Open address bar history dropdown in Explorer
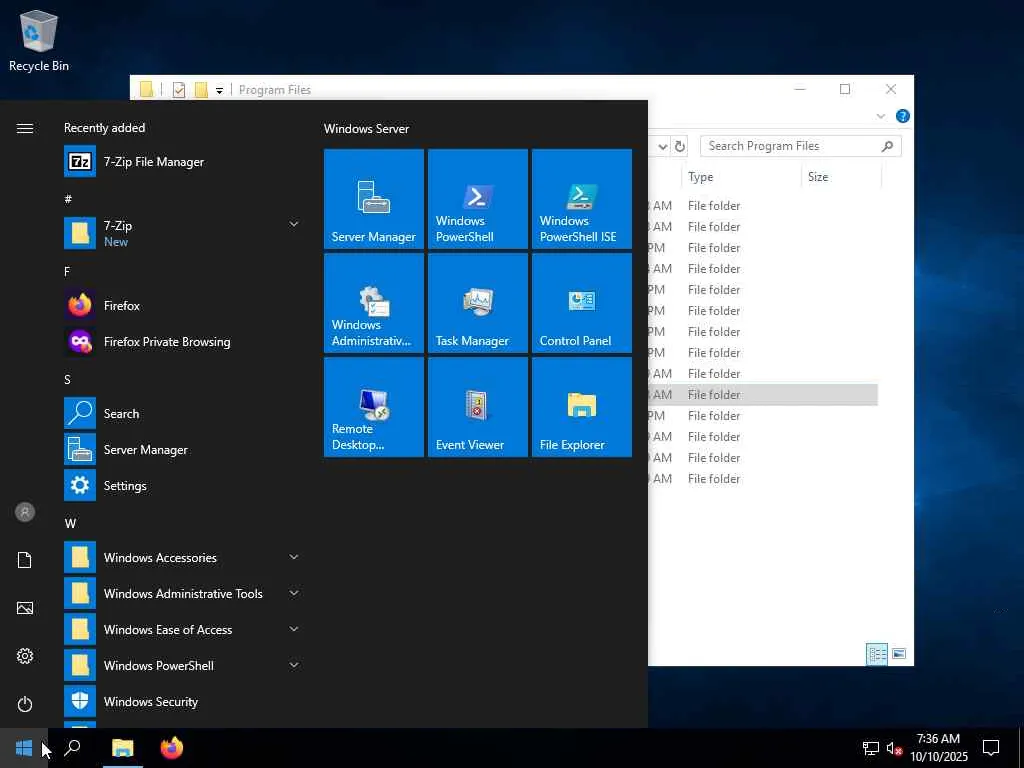 (662, 146)
